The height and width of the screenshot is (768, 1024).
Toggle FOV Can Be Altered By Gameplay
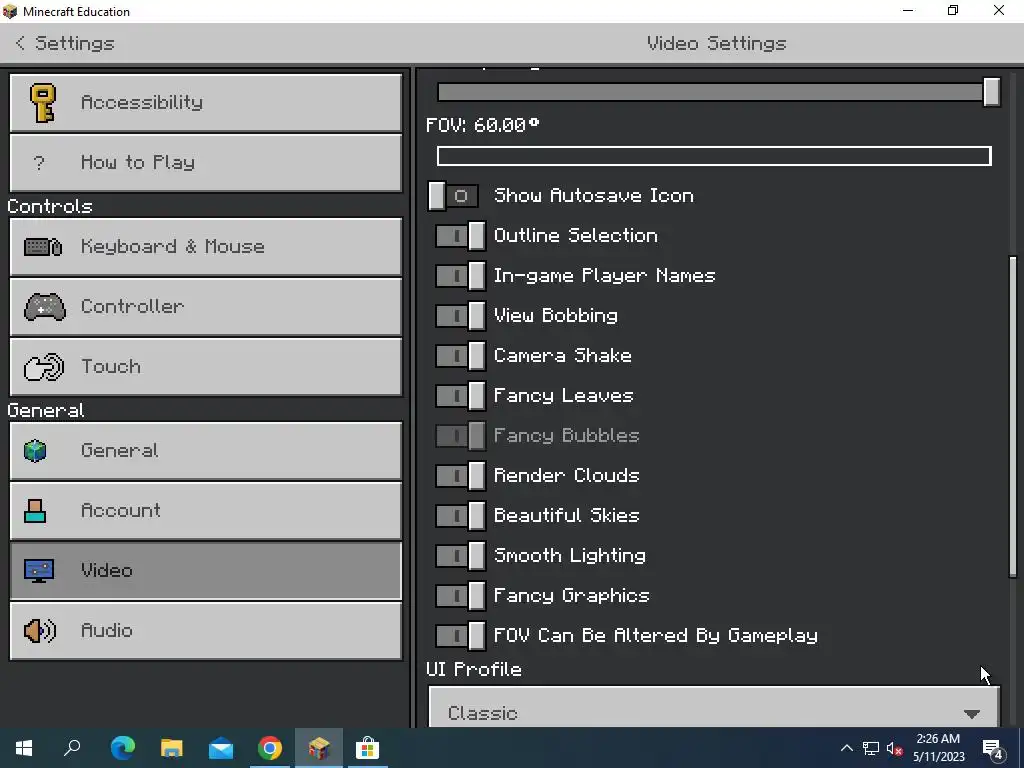point(460,635)
